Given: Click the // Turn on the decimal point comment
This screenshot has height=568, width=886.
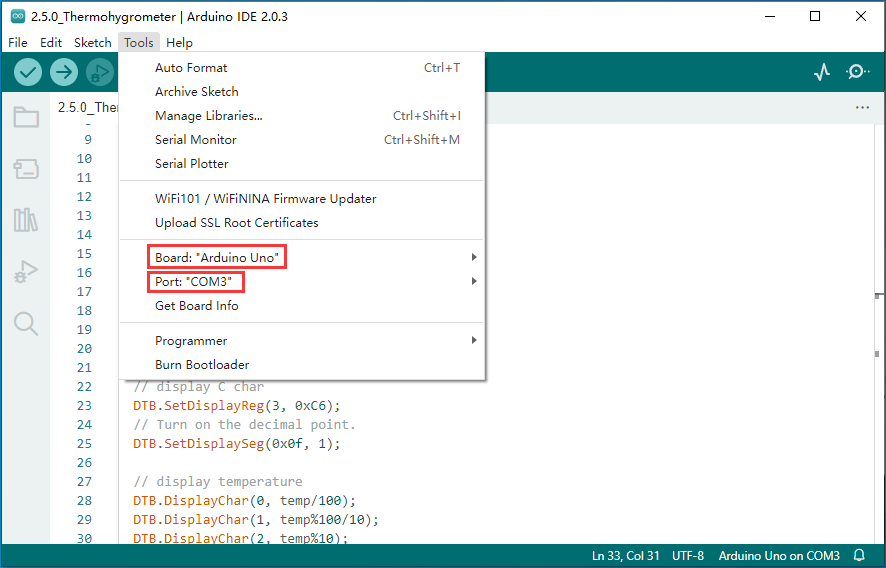Looking at the screenshot, I should click(245, 424).
